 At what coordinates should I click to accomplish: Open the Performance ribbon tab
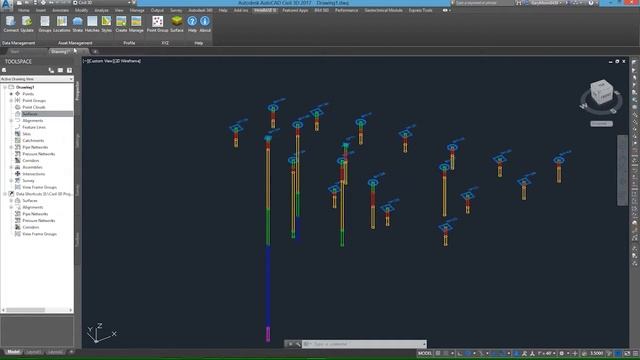click(x=346, y=10)
